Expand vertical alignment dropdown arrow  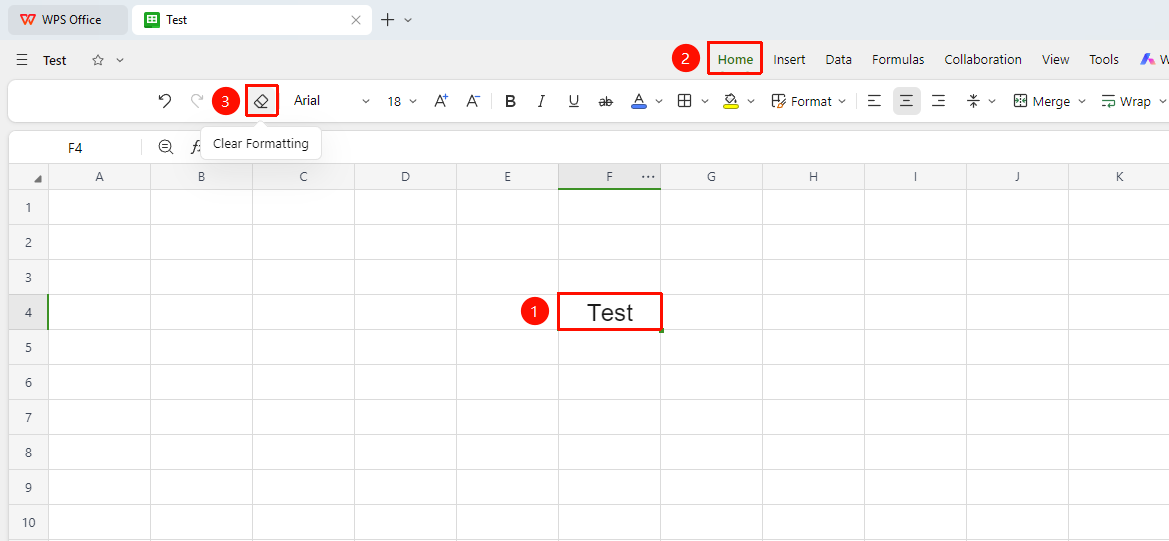point(992,101)
